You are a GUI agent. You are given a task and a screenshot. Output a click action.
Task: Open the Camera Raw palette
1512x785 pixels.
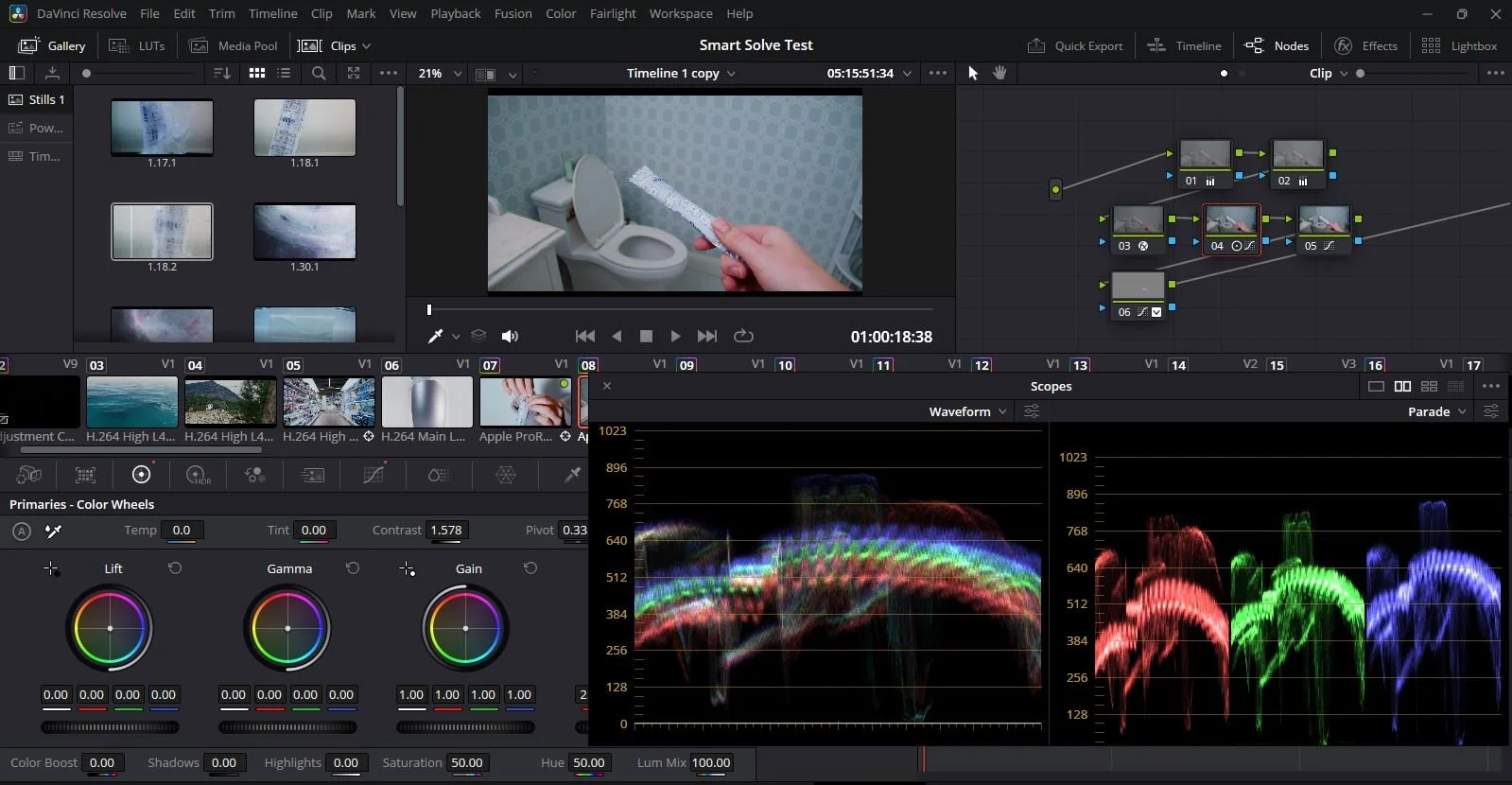pos(29,475)
